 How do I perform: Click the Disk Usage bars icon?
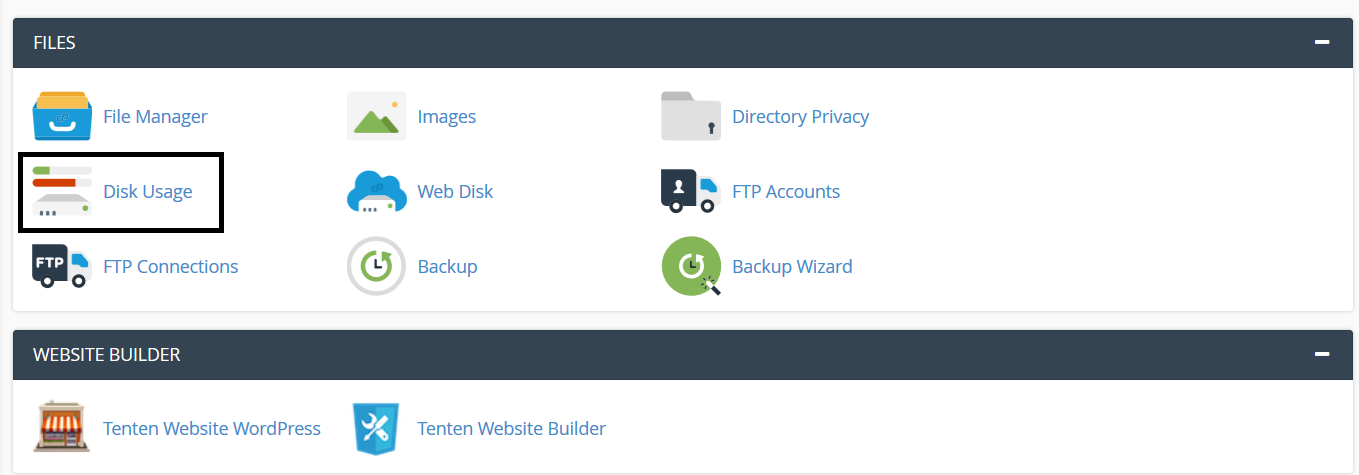coord(62,191)
